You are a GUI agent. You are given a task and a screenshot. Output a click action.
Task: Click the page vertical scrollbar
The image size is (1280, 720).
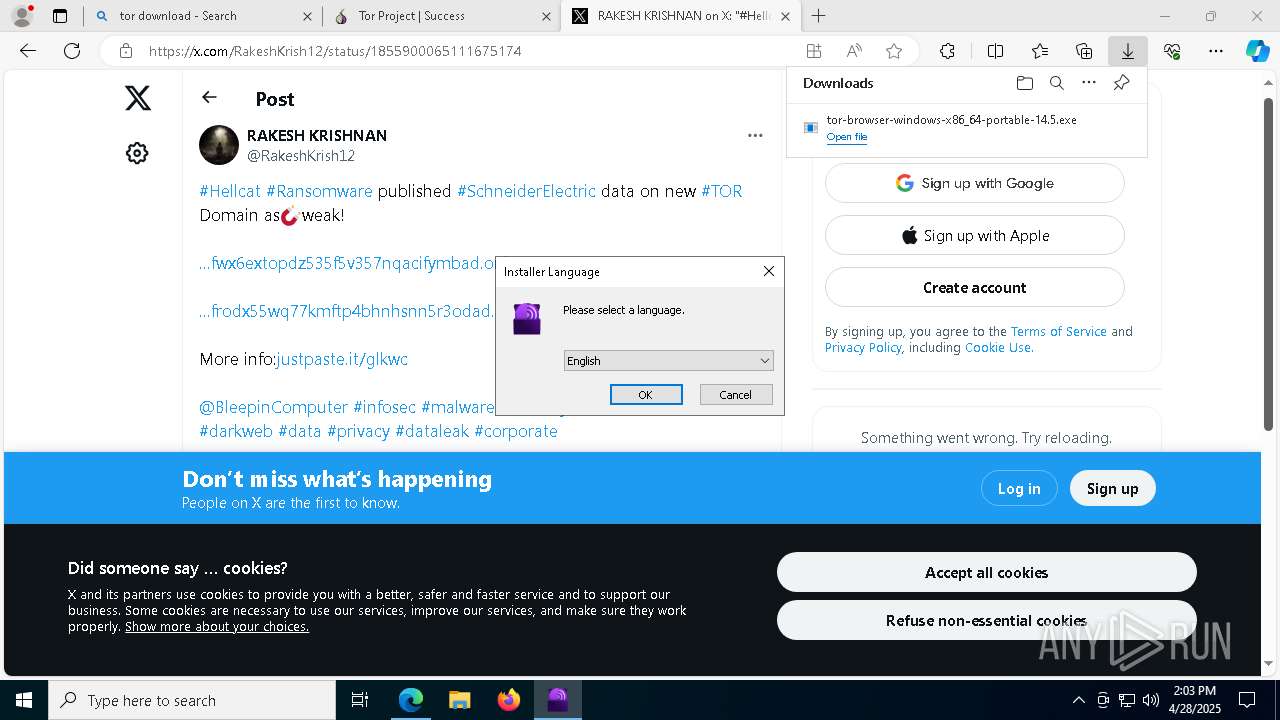[x=1269, y=264]
